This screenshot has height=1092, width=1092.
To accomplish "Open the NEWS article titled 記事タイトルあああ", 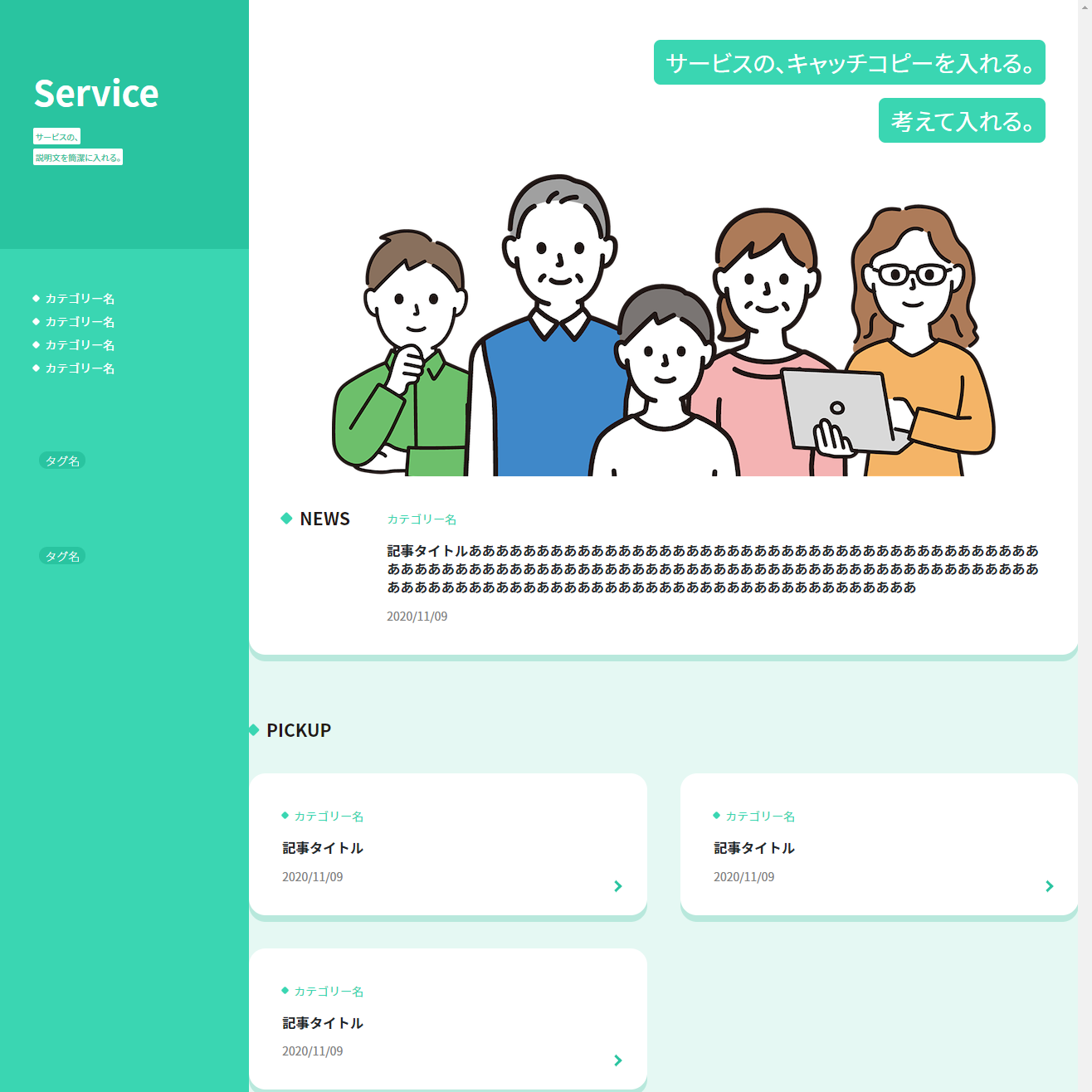I will point(712,569).
